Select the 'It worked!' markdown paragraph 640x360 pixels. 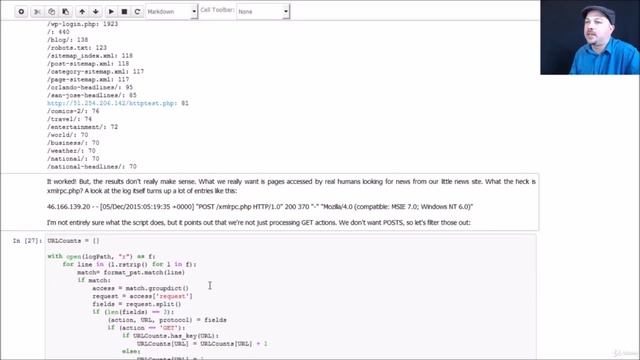291,186
